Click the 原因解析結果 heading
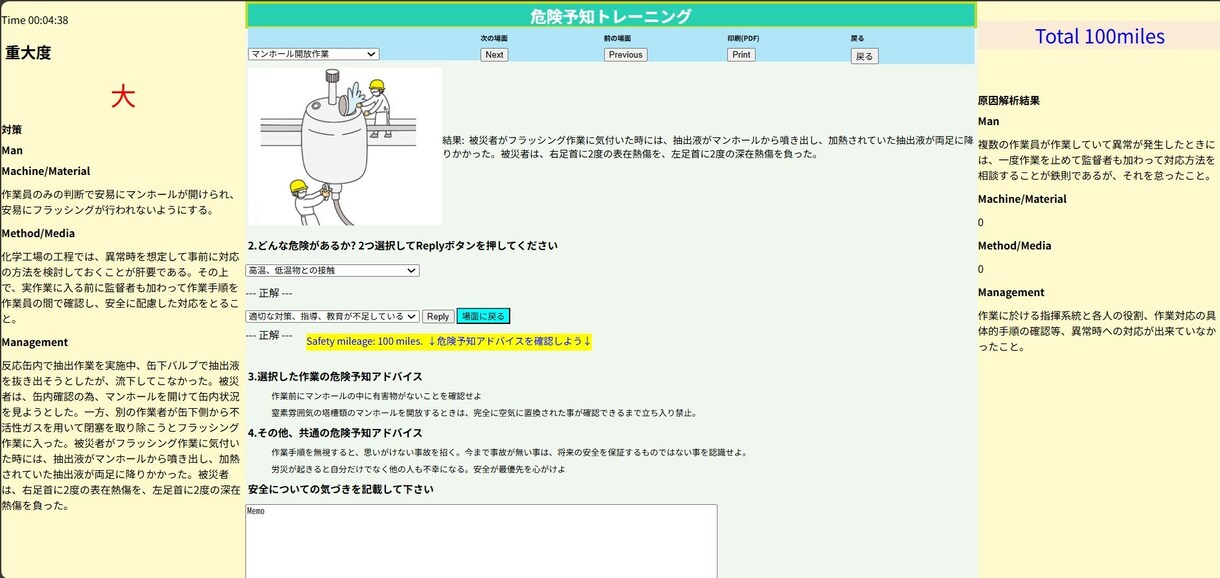Screen dimensions: 1220x578 pyautogui.click(x=1009, y=101)
